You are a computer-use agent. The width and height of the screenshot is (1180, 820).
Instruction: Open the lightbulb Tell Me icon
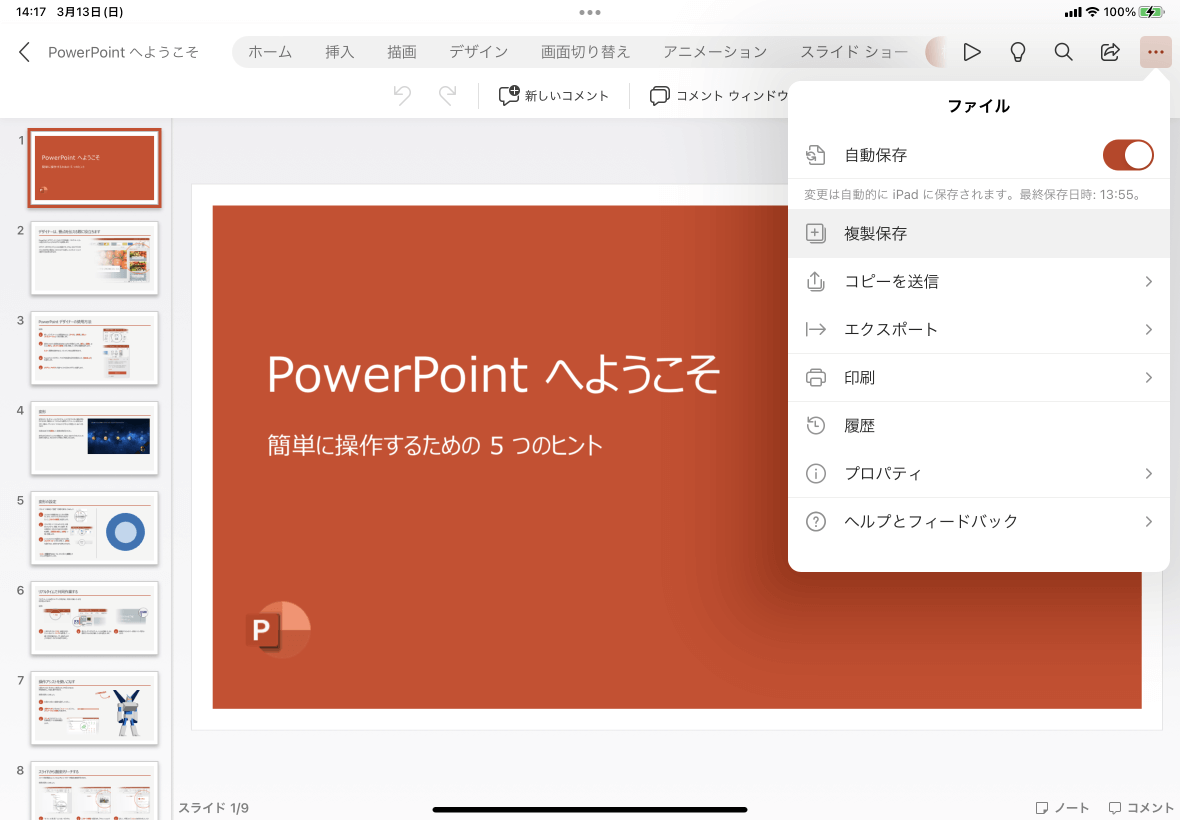pyautogui.click(x=1017, y=52)
